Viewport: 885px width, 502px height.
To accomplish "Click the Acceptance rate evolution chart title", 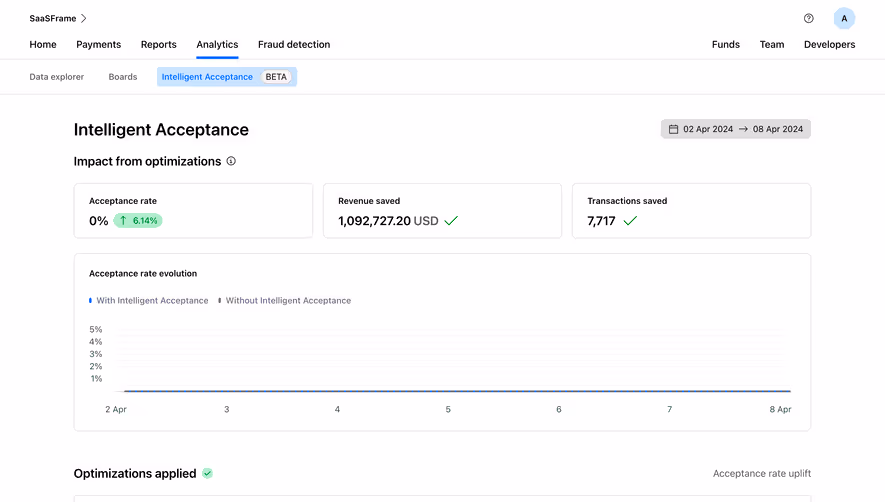I will click(x=143, y=273).
